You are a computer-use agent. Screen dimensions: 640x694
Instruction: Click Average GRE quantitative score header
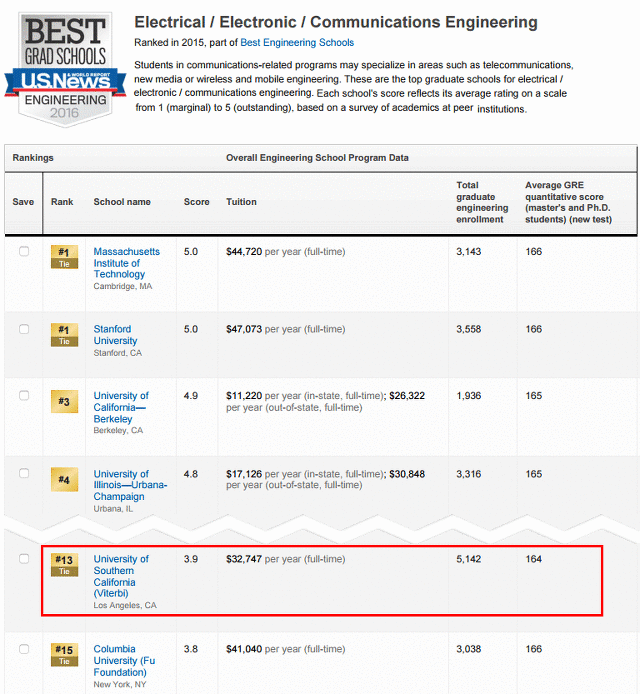coord(568,202)
